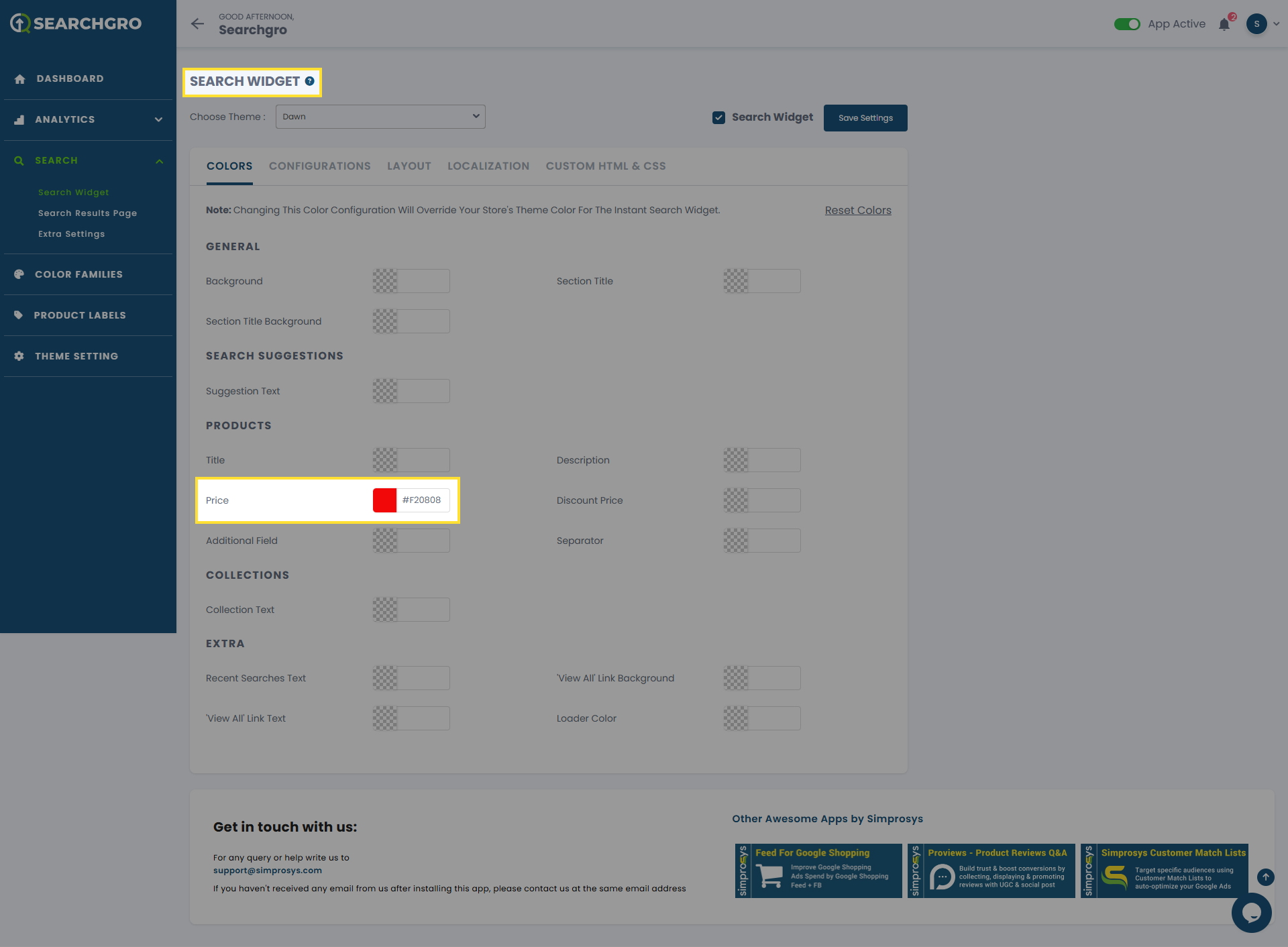Uncheck the Search Widget checkbox
1288x947 pixels.
pos(718,117)
